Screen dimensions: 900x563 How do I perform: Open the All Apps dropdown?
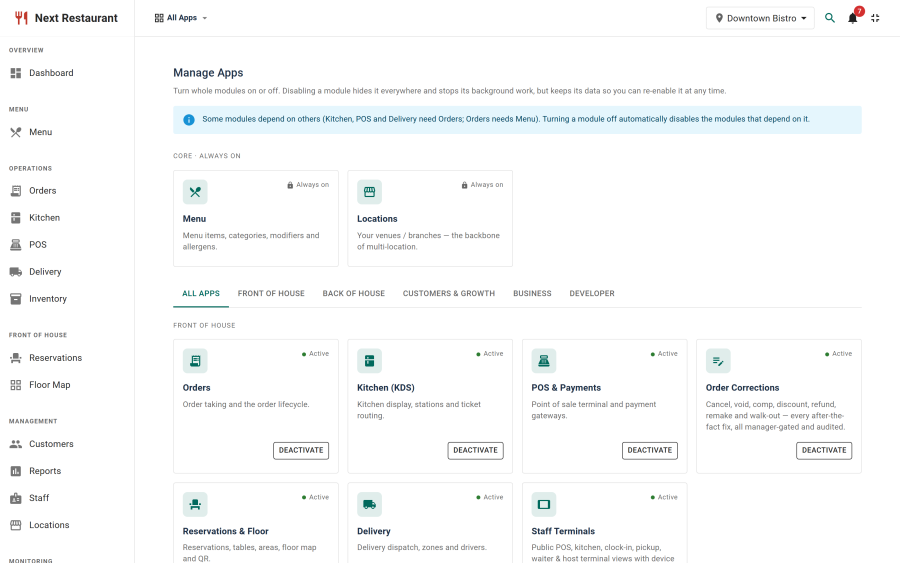tap(181, 18)
